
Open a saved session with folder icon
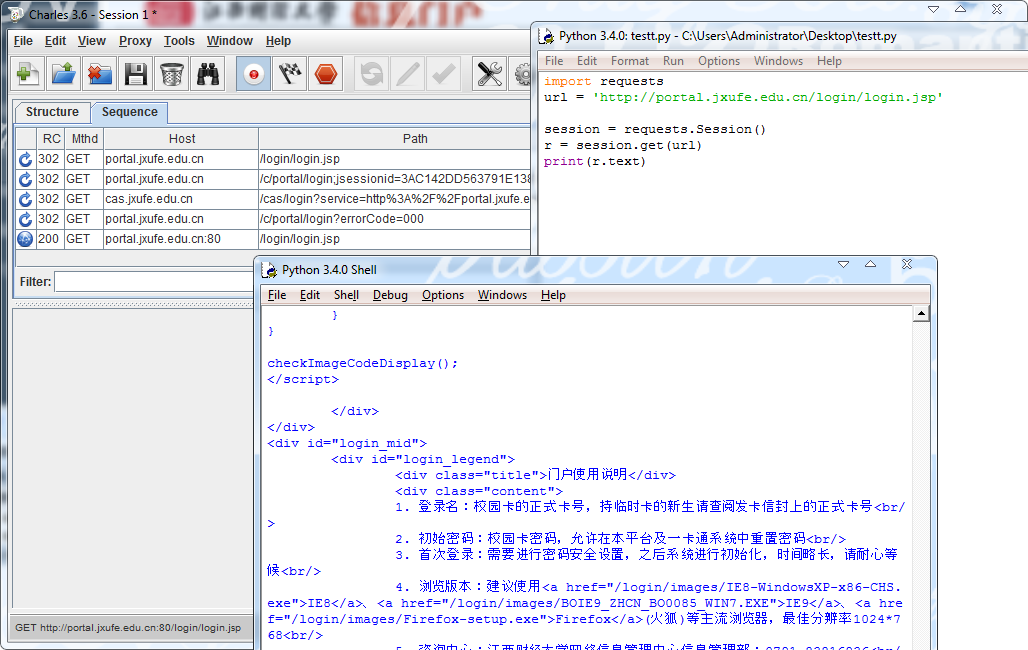click(63, 75)
